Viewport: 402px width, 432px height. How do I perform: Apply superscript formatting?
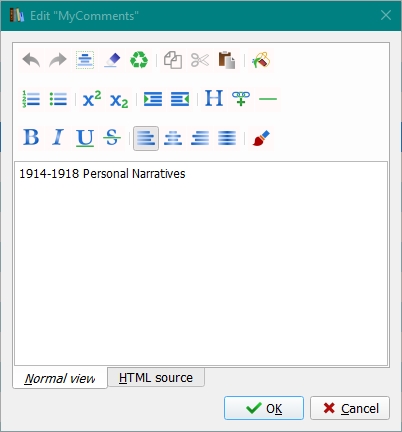[92, 99]
